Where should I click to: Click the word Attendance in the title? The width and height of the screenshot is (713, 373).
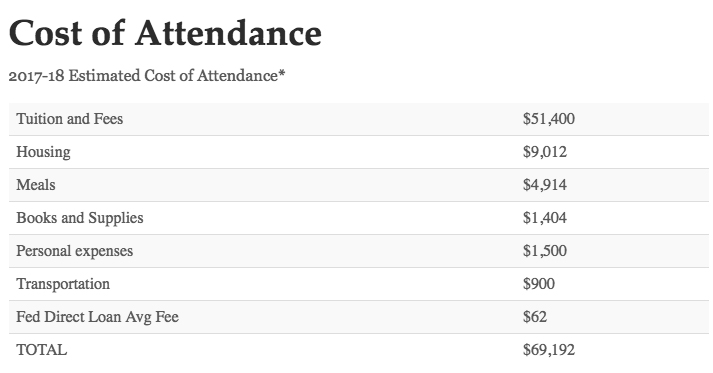228,33
